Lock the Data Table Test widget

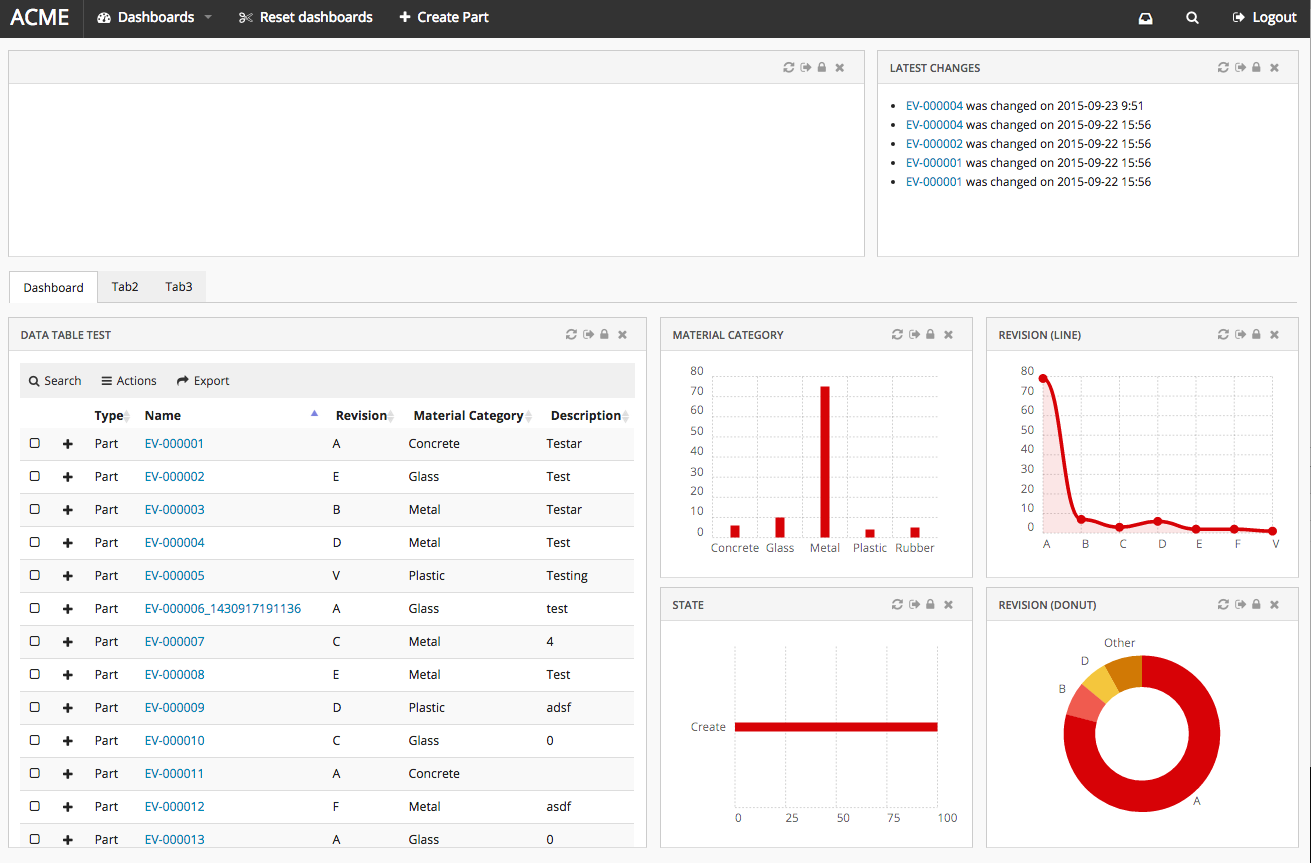coord(604,335)
